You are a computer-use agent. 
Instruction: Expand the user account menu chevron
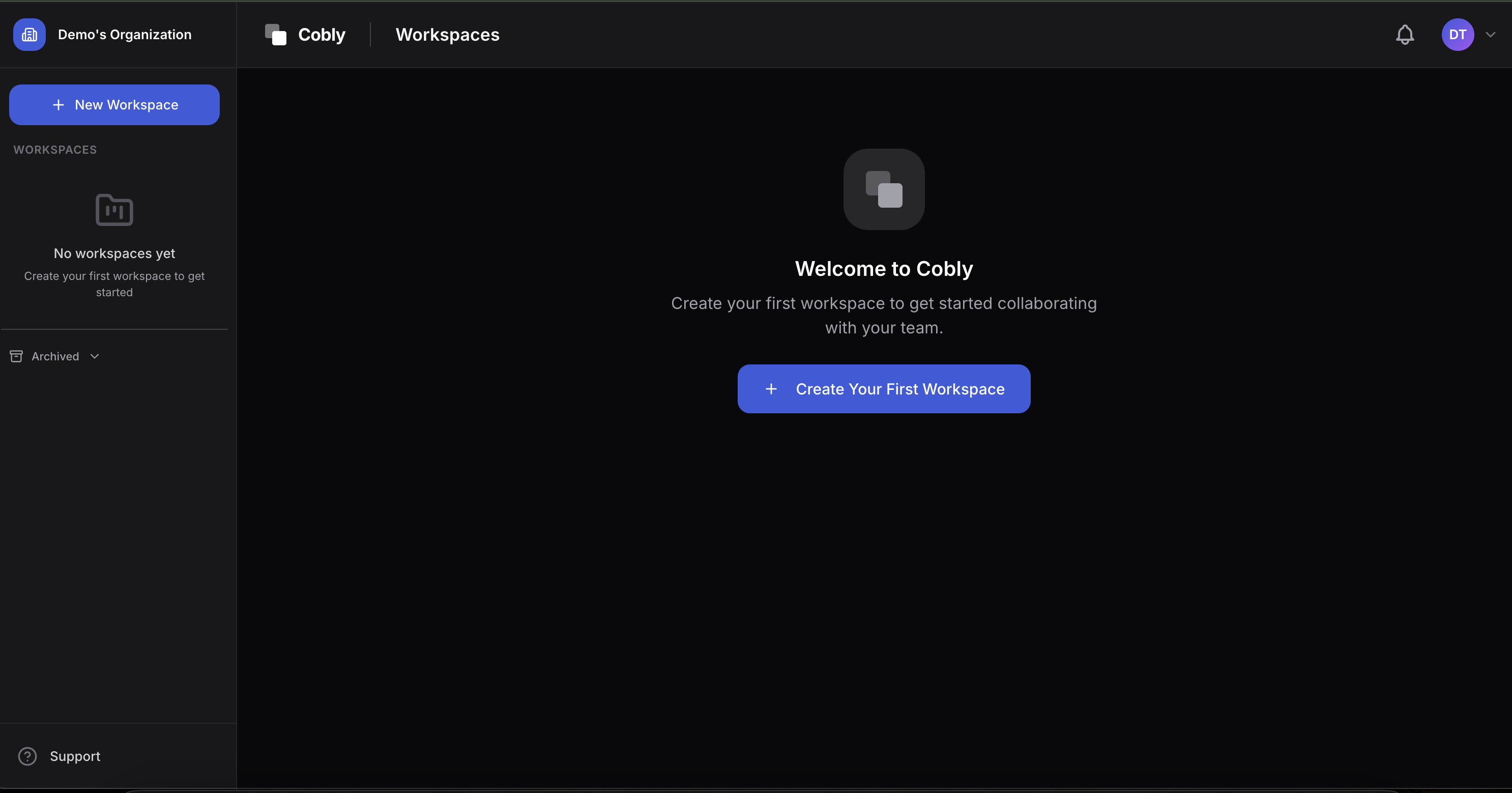click(1490, 35)
